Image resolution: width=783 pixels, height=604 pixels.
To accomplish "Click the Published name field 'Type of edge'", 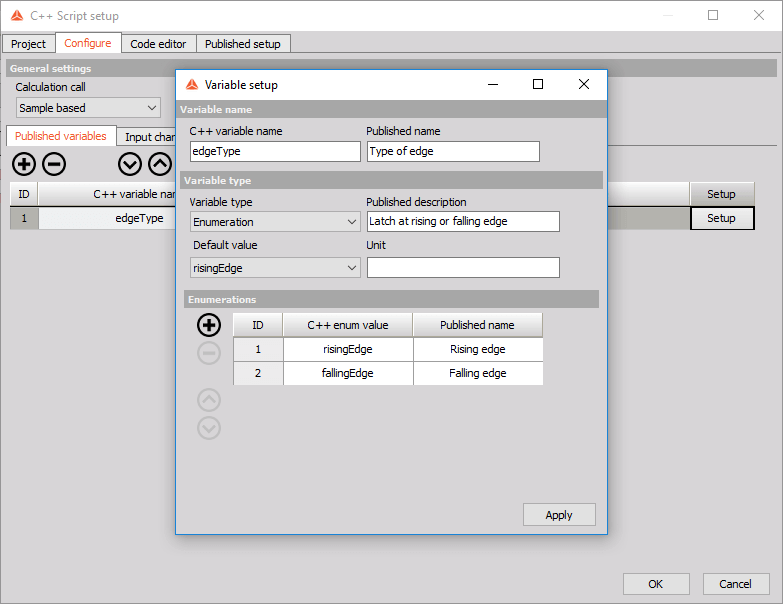I will click(453, 151).
